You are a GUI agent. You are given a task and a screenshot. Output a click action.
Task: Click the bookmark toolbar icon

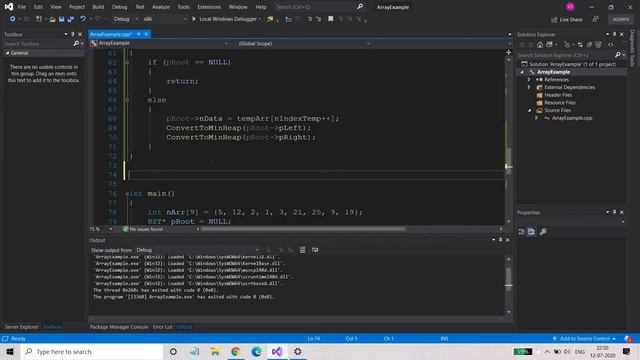[331, 19]
